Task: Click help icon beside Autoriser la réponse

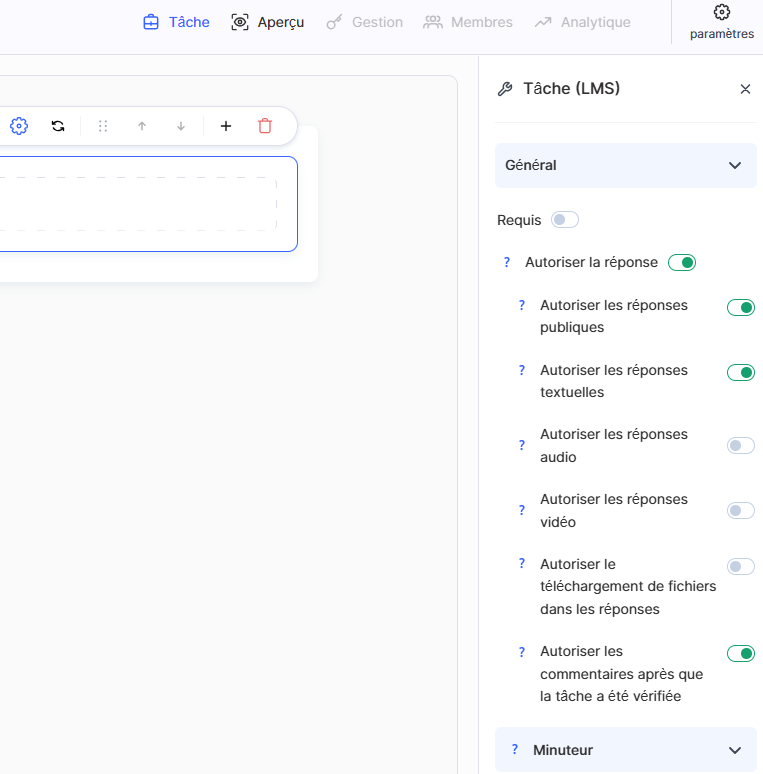Action: click(x=507, y=263)
